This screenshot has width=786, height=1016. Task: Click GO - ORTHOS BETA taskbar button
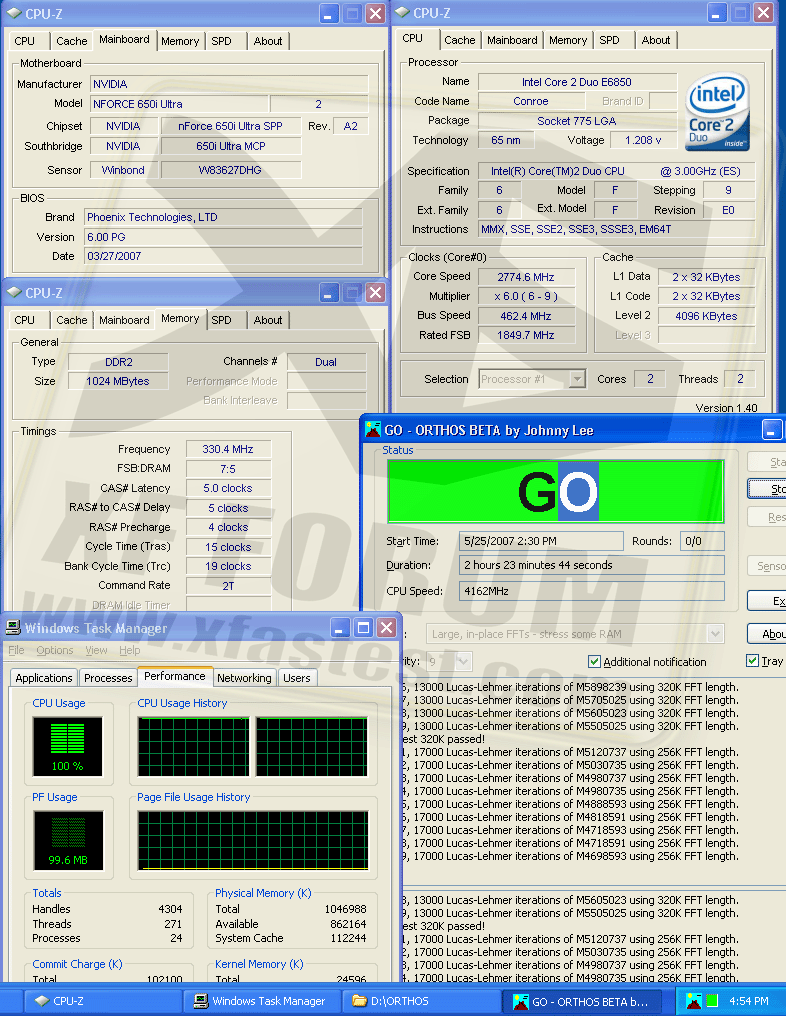point(583,1001)
